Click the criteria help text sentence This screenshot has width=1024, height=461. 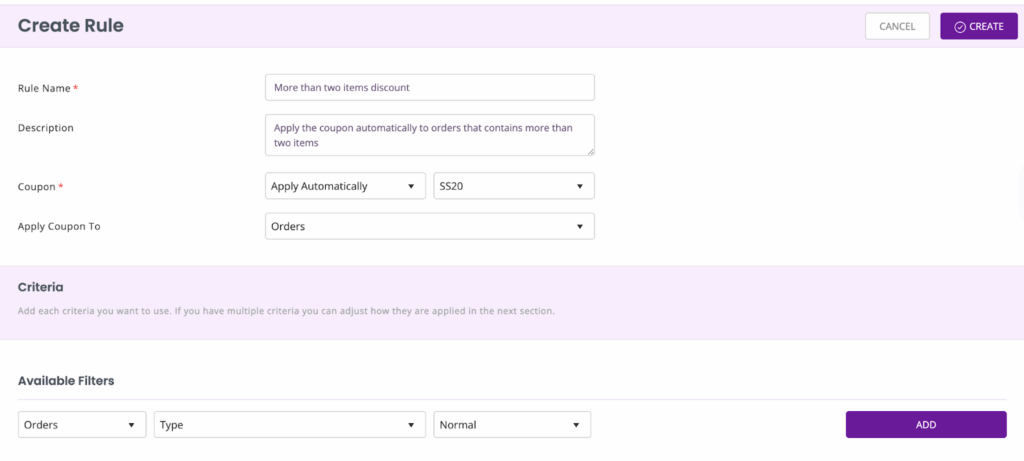[x=286, y=311]
